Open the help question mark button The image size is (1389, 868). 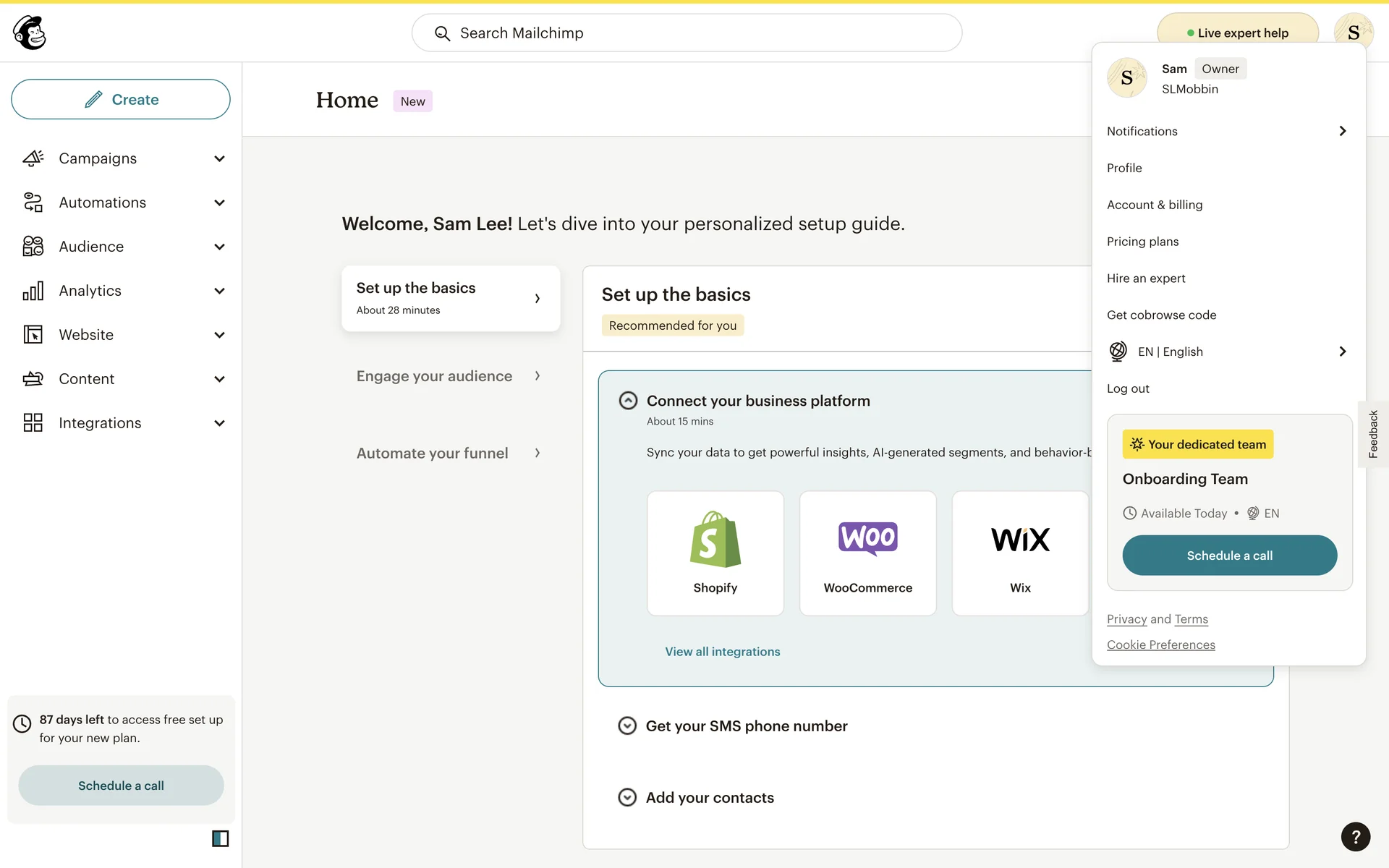[x=1355, y=837]
